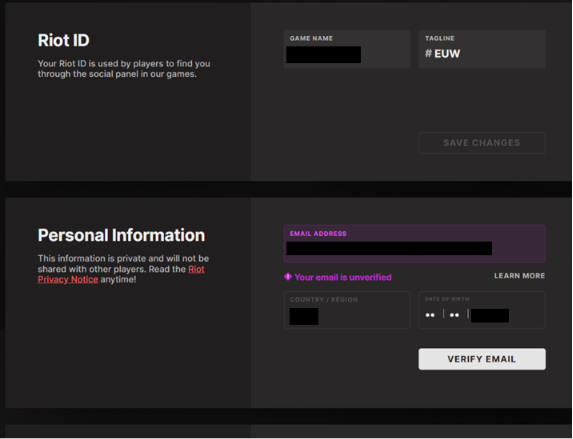Edit the Tagline field showing EUW

[x=482, y=49]
